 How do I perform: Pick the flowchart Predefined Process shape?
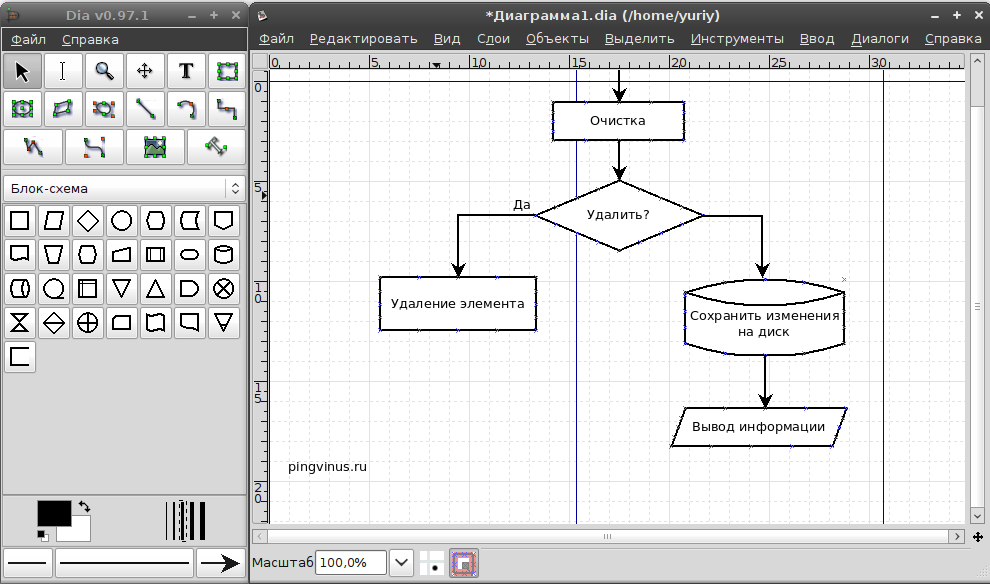155,254
